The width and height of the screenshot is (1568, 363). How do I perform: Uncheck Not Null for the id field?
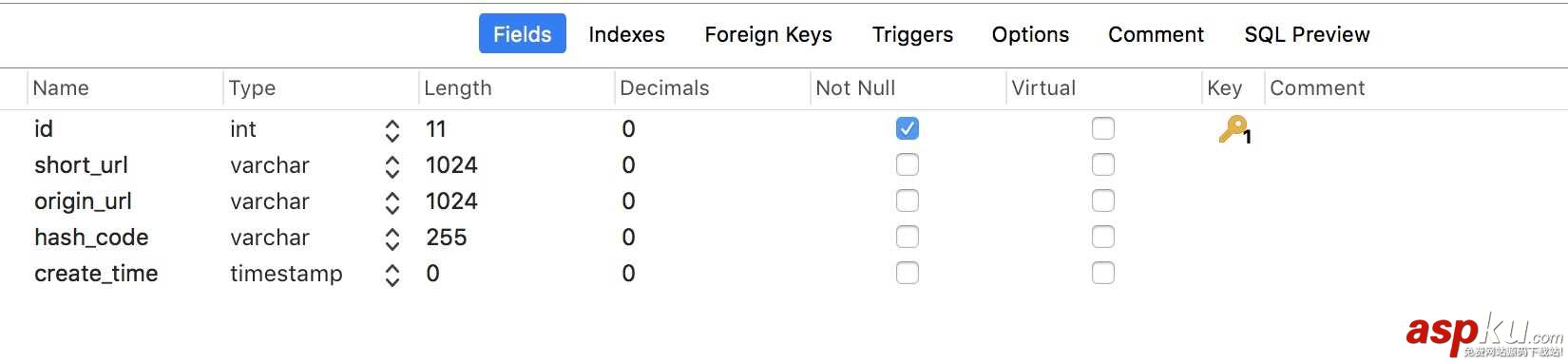click(908, 128)
